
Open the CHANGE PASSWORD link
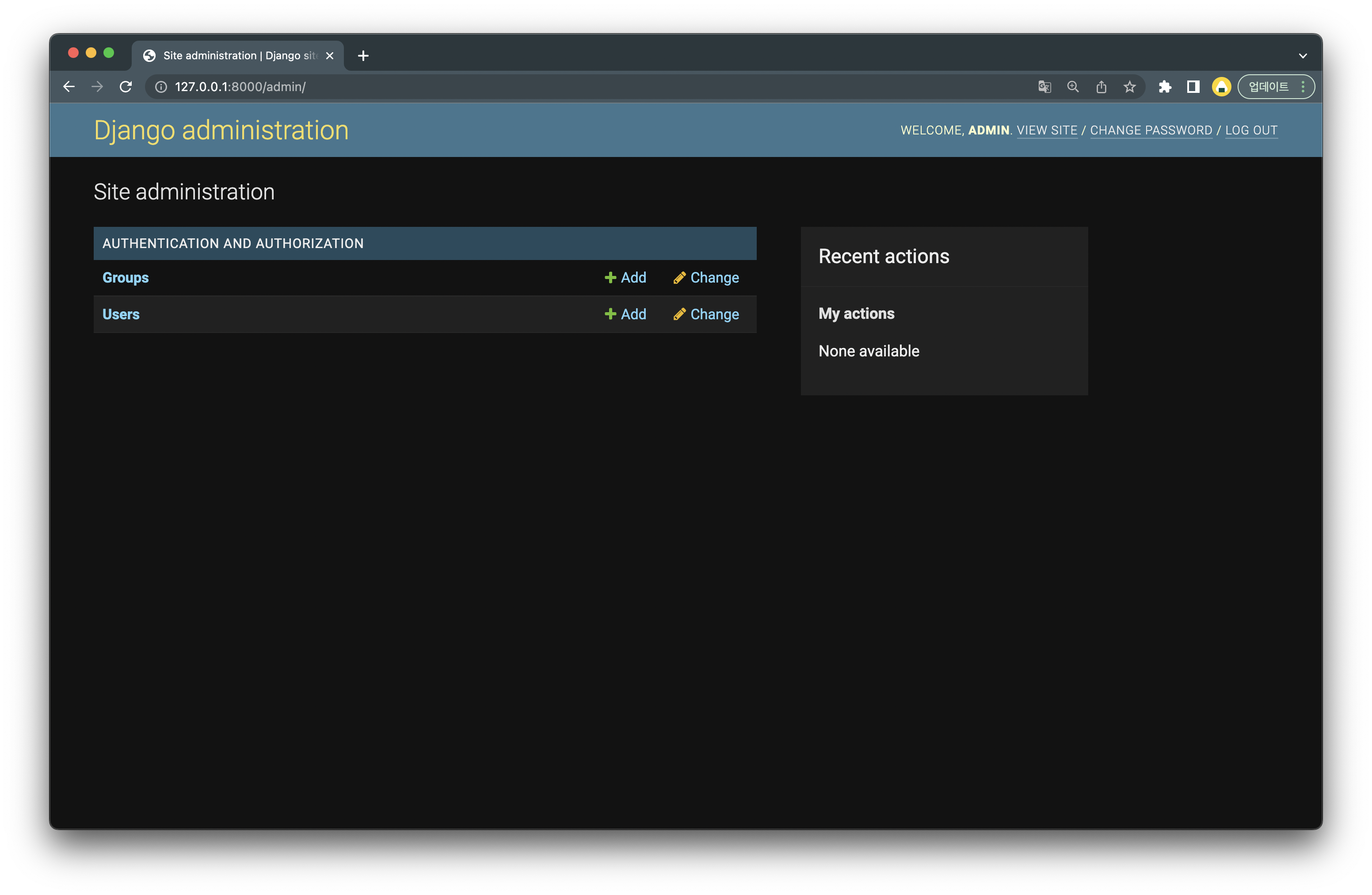tap(1151, 130)
